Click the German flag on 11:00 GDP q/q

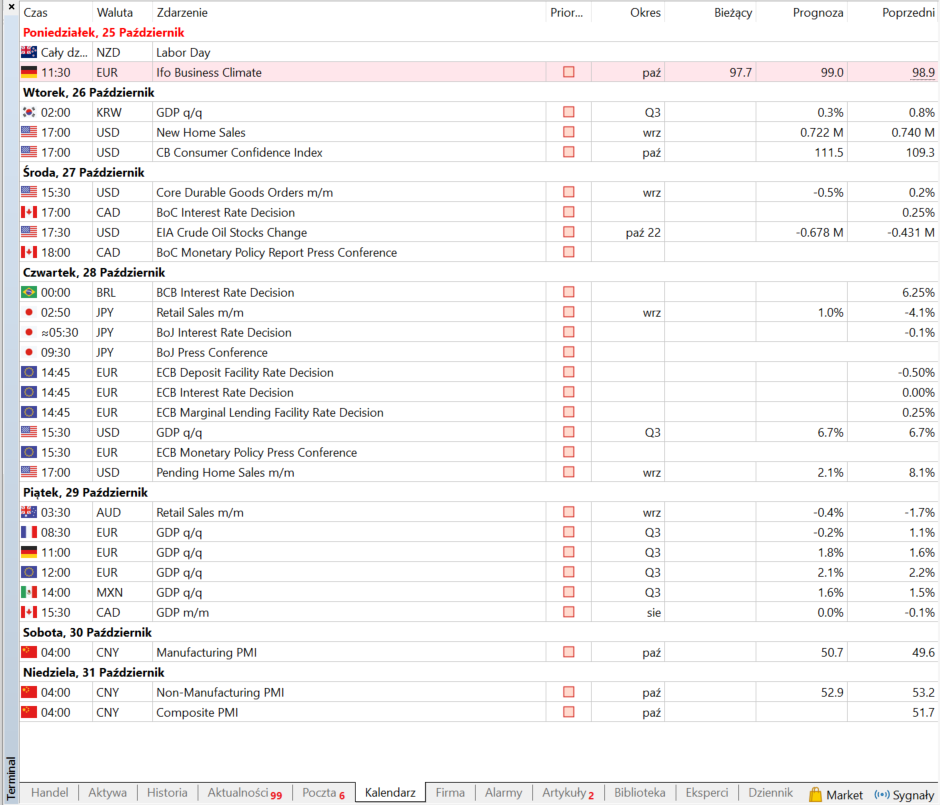[x=29, y=552]
